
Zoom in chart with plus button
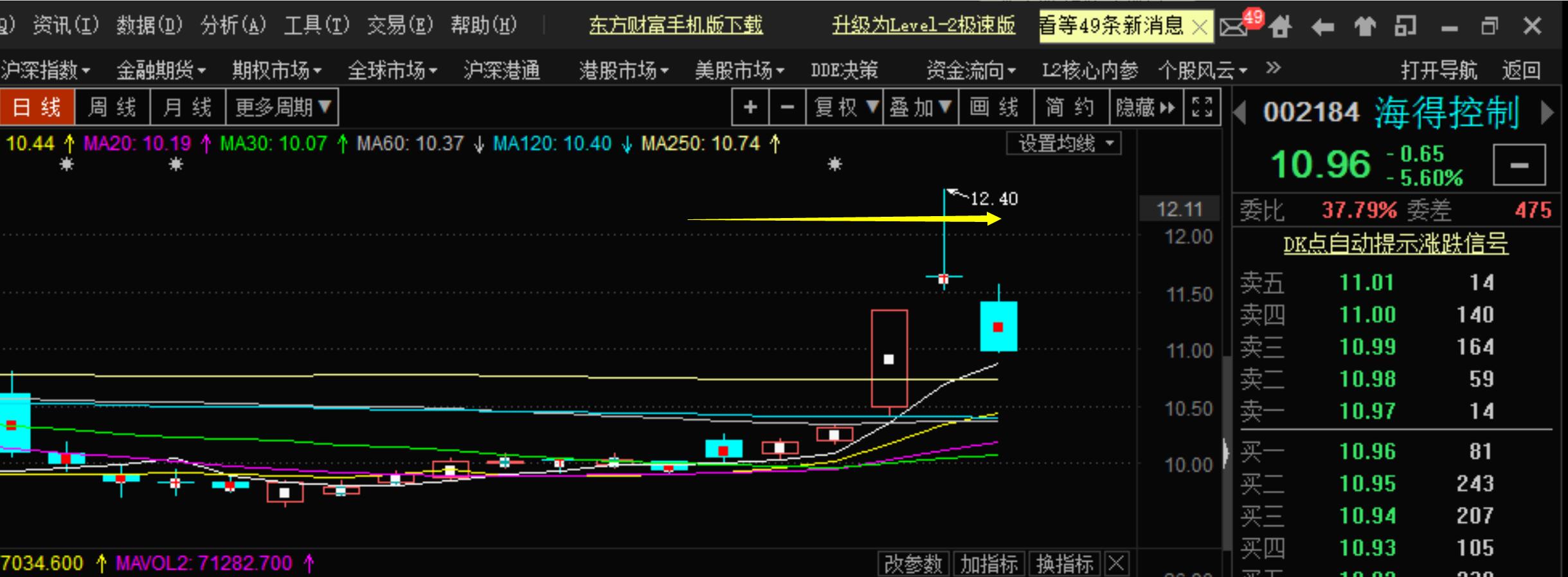coord(750,107)
